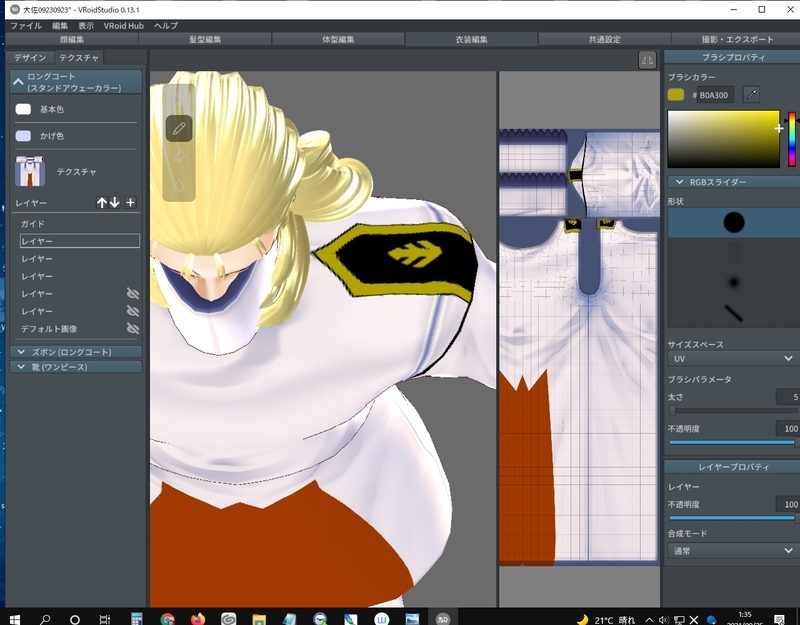The image size is (800, 625).
Task: Switch to the デザイン sub-tab
Action: 30,58
